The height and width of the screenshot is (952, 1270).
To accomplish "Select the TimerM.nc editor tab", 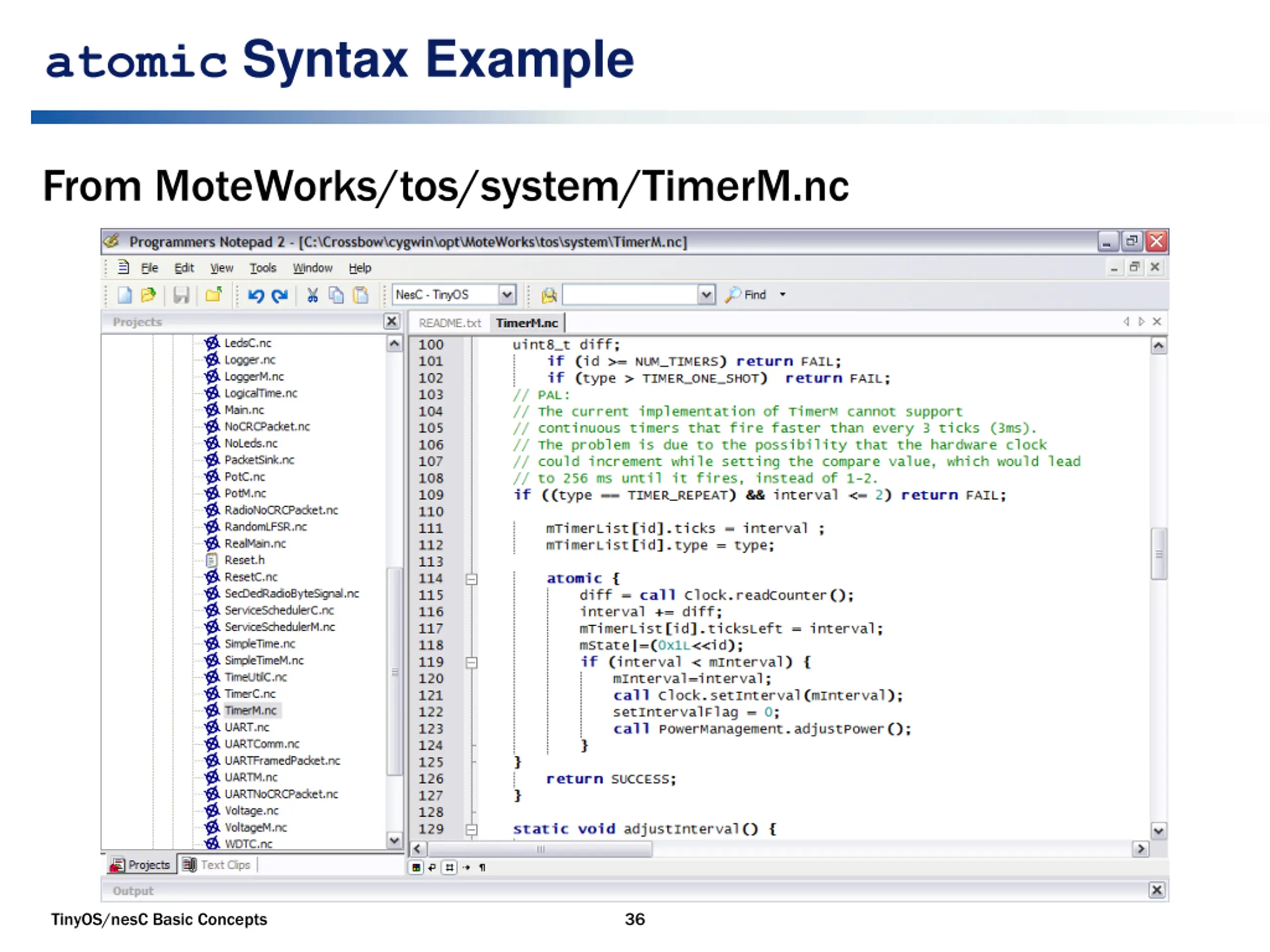I will point(527,323).
